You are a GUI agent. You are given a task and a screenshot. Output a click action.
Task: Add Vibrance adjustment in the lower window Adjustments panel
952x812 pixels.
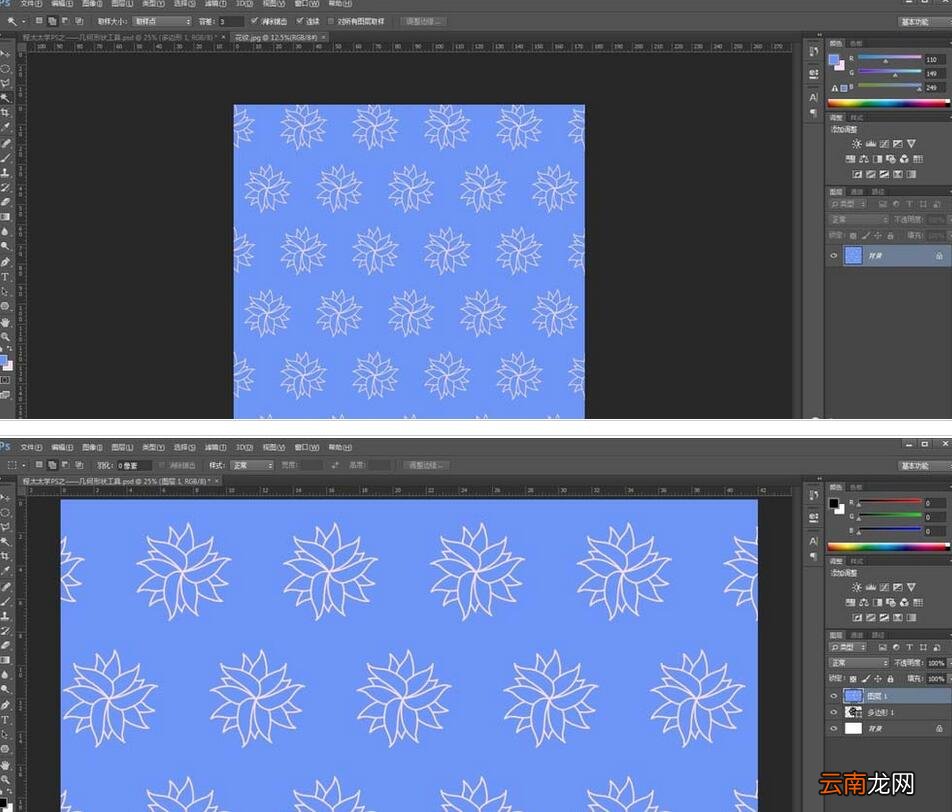(x=911, y=587)
